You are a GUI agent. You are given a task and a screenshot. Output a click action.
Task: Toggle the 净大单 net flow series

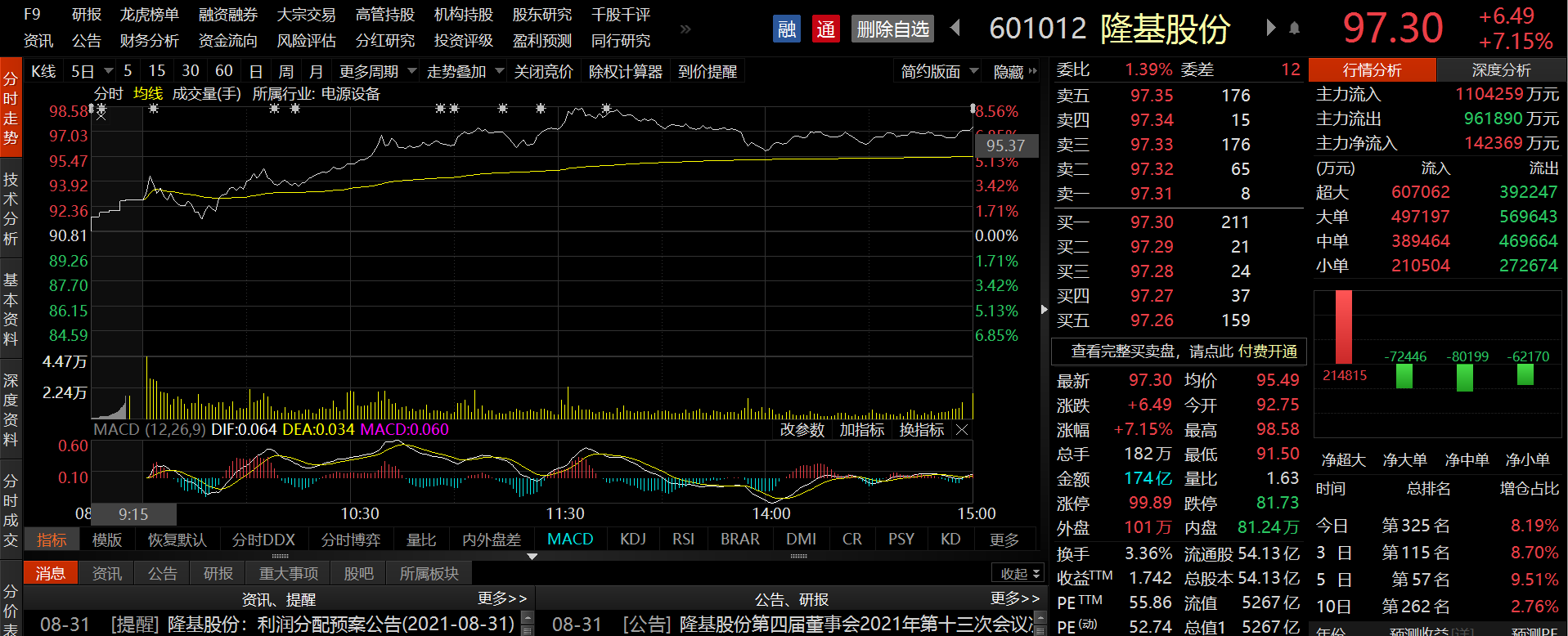coord(1404,460)
